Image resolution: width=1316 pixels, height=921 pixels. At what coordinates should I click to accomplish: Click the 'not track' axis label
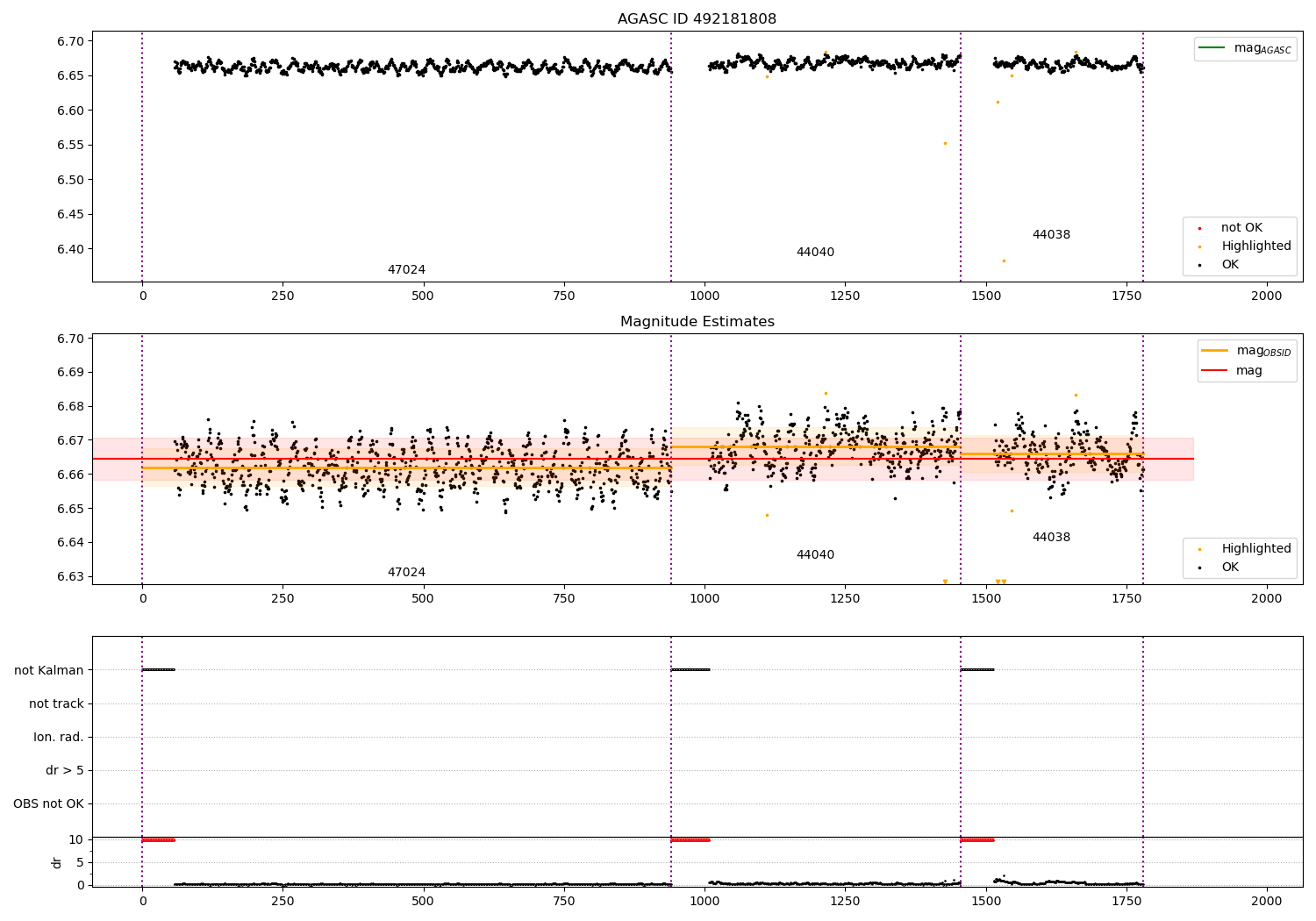[56, 703]
